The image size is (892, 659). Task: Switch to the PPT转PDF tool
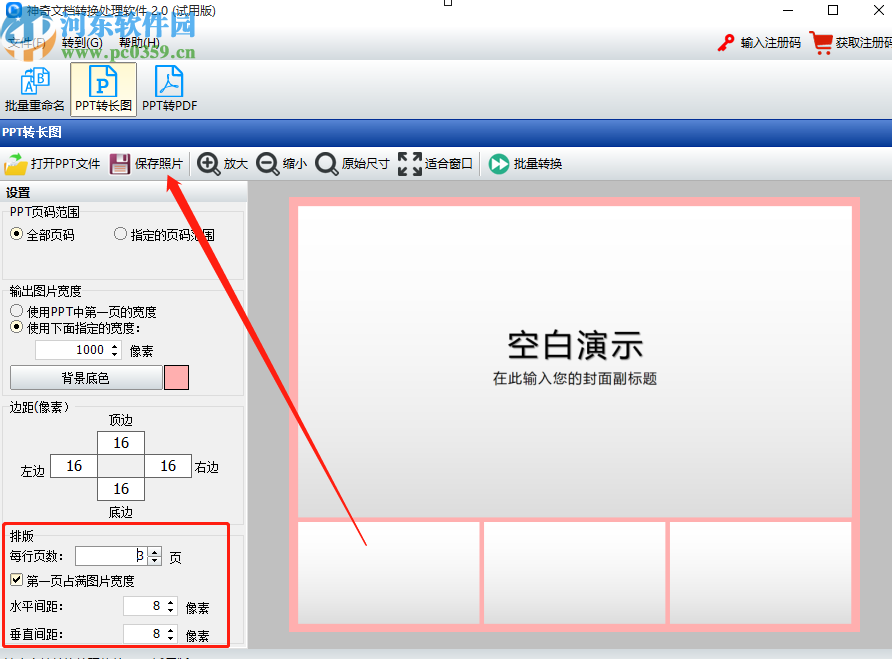[167, 88]
